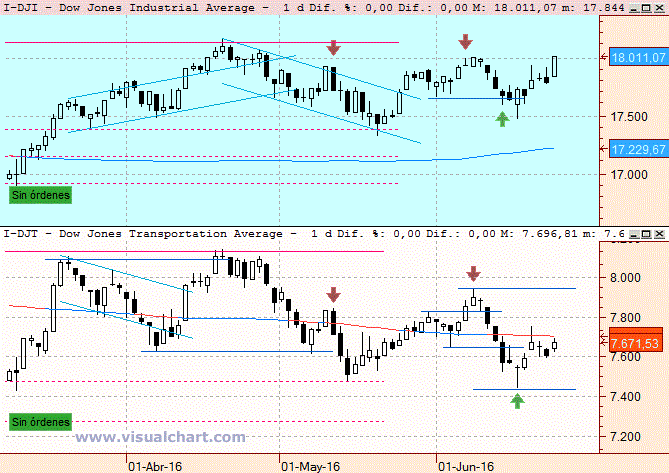Viewport: 669px width, 473px height.
Task: Select the green buy arrow on Industrial chart
Action: pos(503,119)
